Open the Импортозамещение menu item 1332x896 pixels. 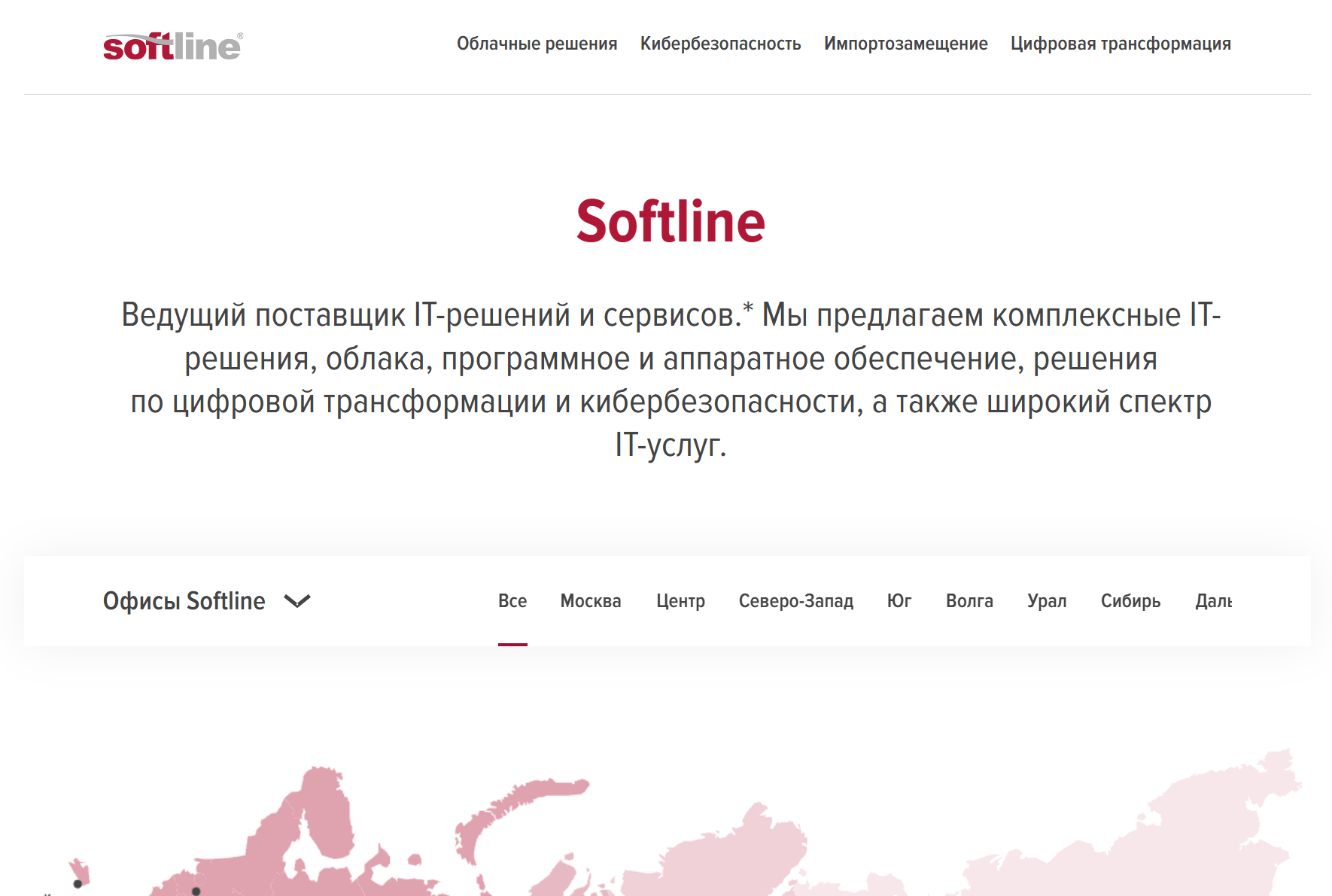(x=905, y=44)
